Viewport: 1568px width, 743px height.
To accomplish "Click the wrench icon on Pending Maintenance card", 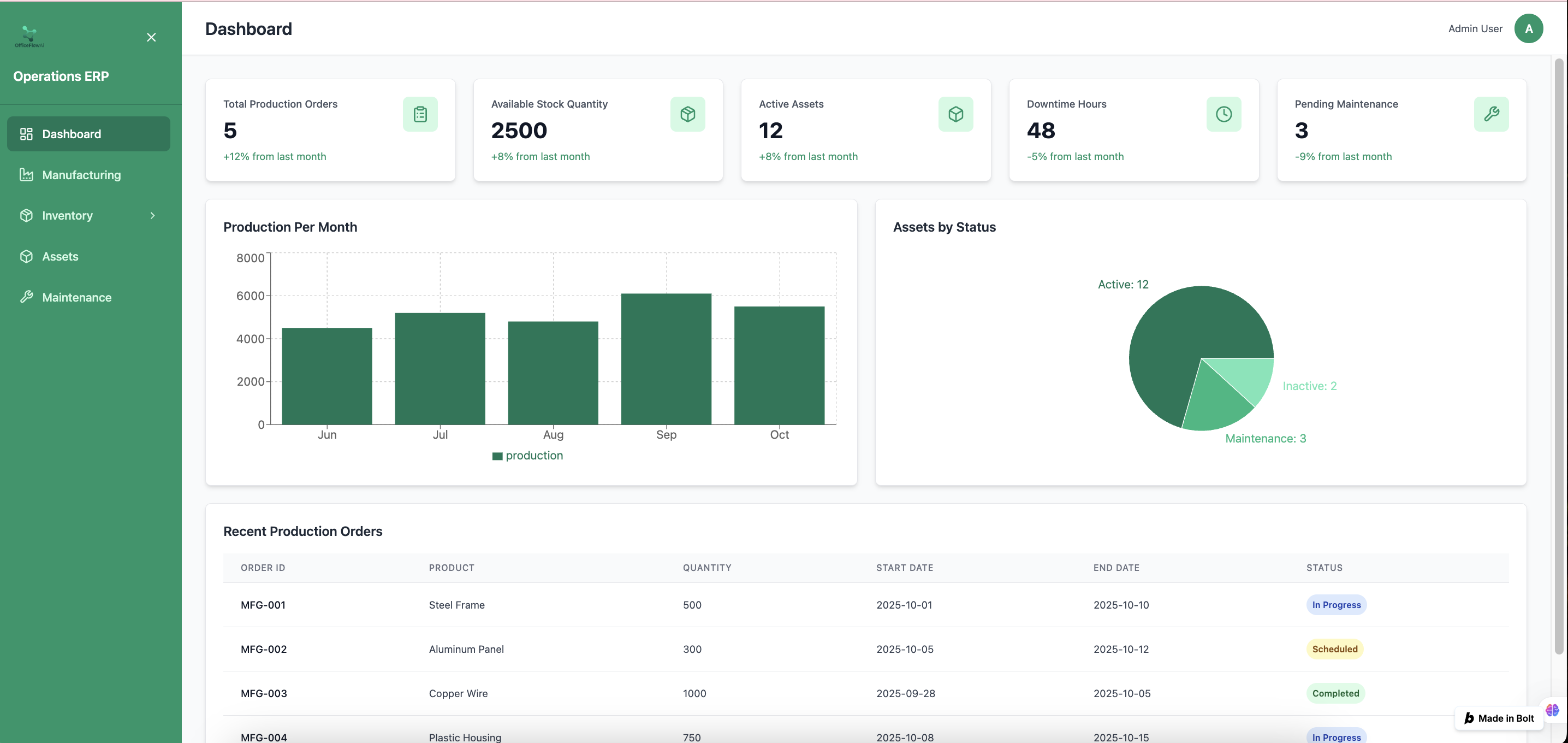I will coord(1490,114).
